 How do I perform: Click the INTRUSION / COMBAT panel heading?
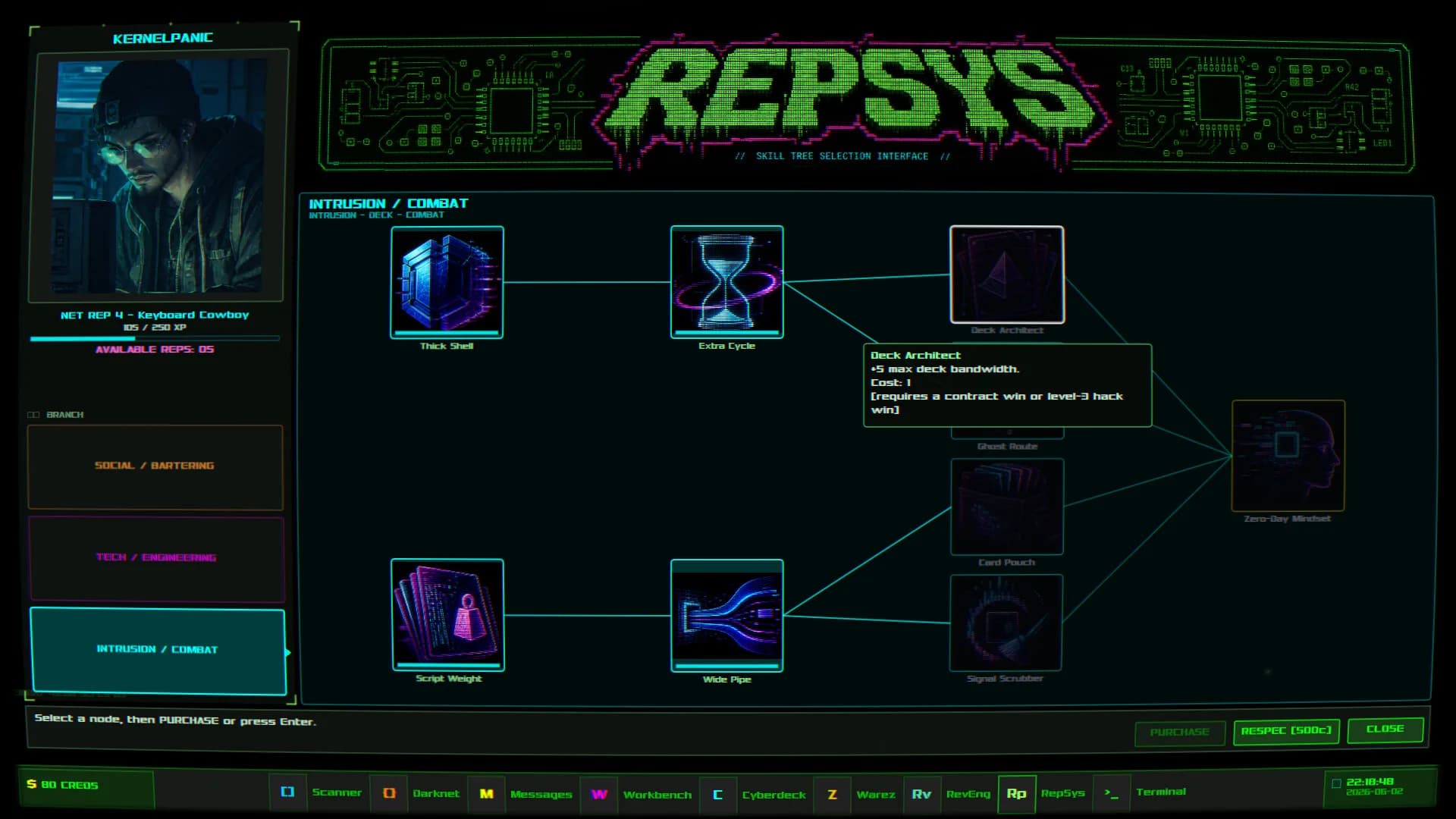[x=388, y=203]
